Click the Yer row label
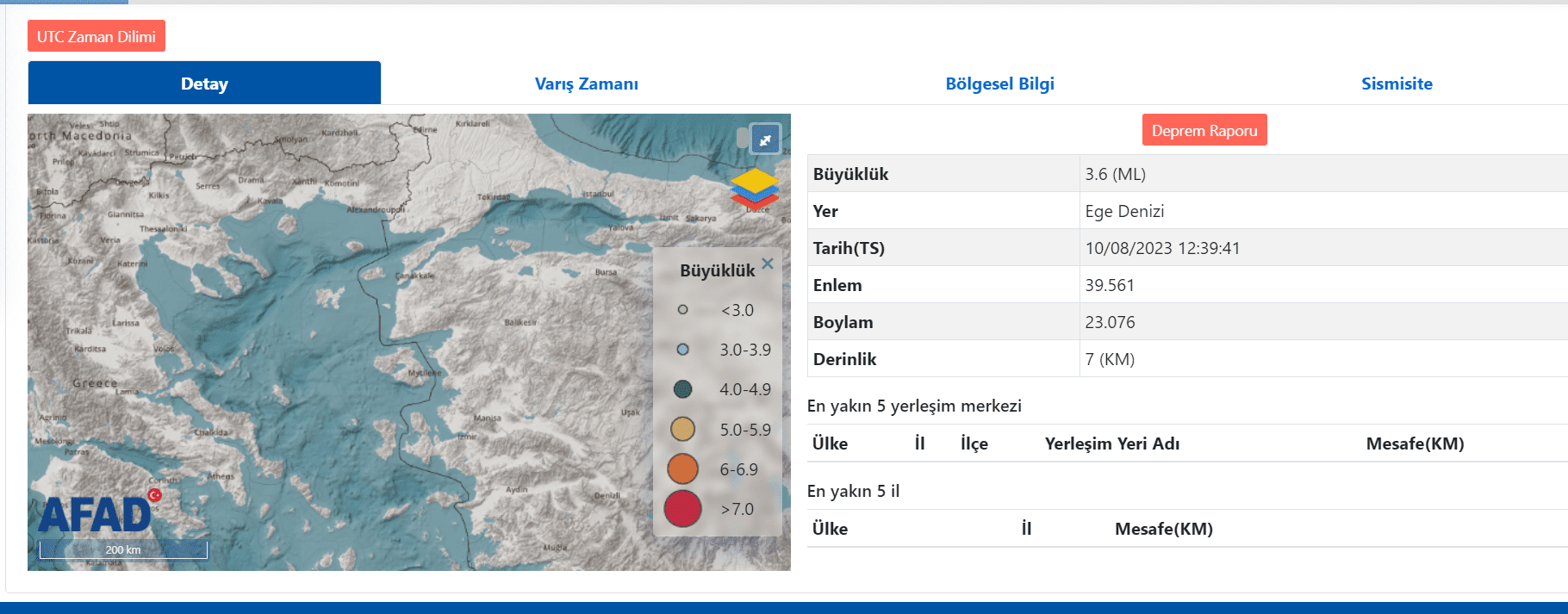 click(x=825, y=211)
